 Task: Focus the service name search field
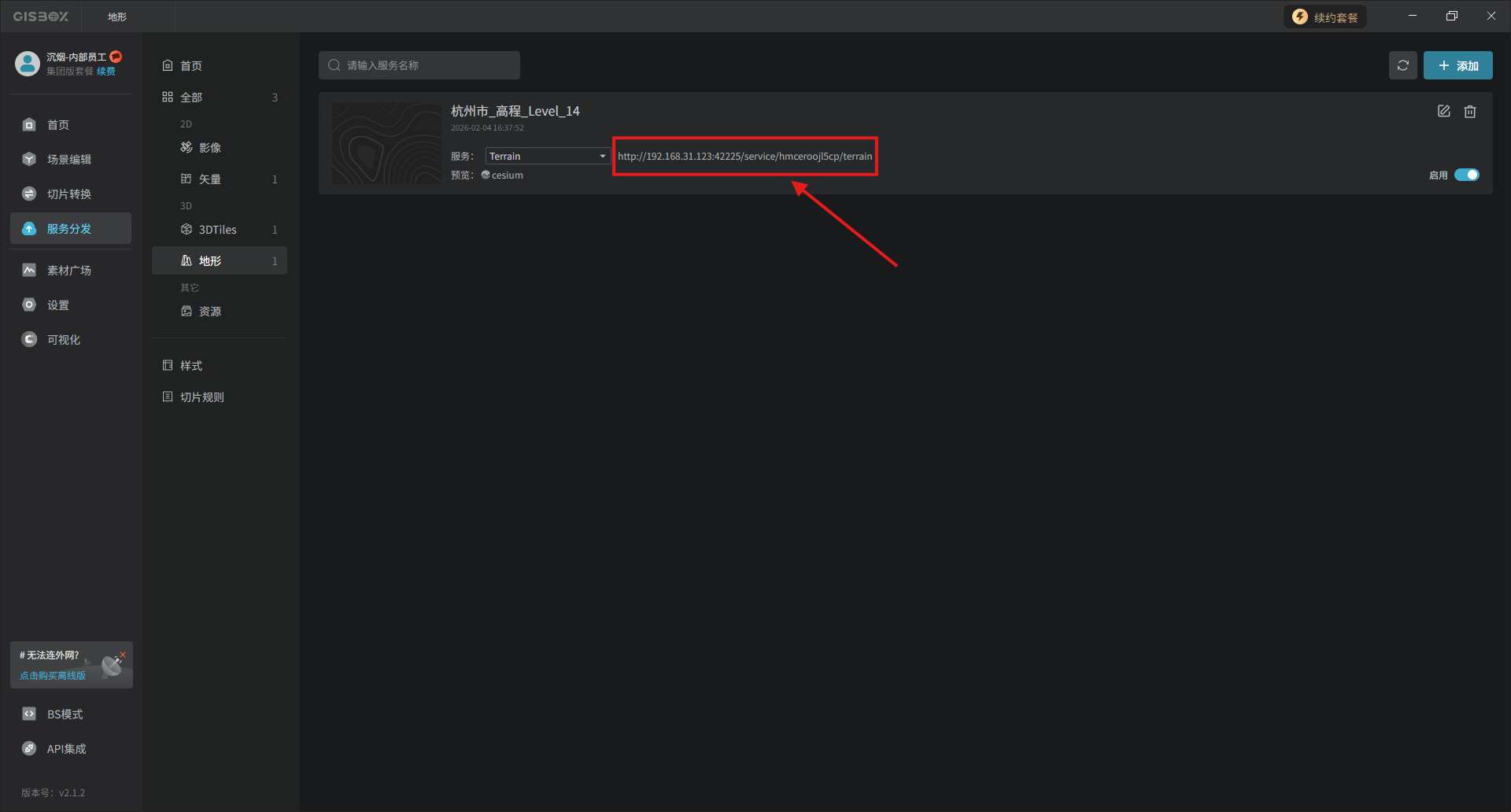[419, 65]
